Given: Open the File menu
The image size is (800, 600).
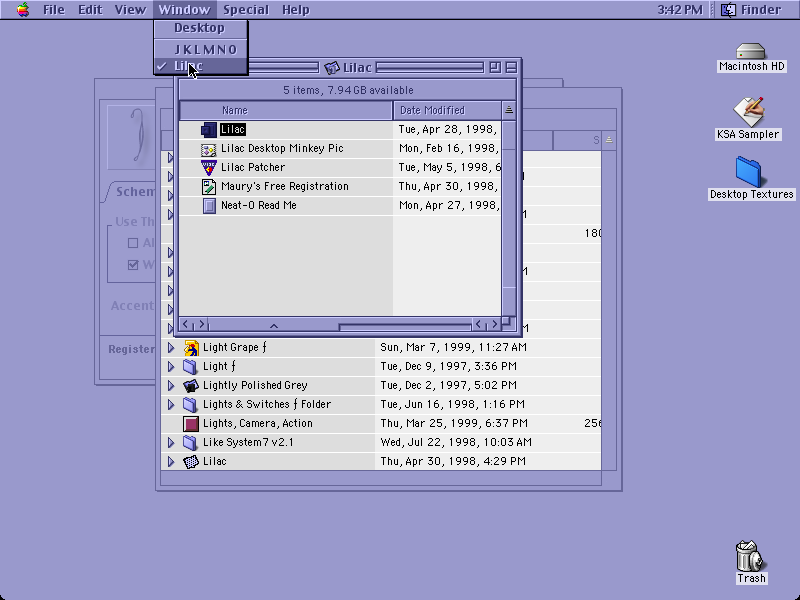Looking at the screenshot, I should (x=54, y=10).
